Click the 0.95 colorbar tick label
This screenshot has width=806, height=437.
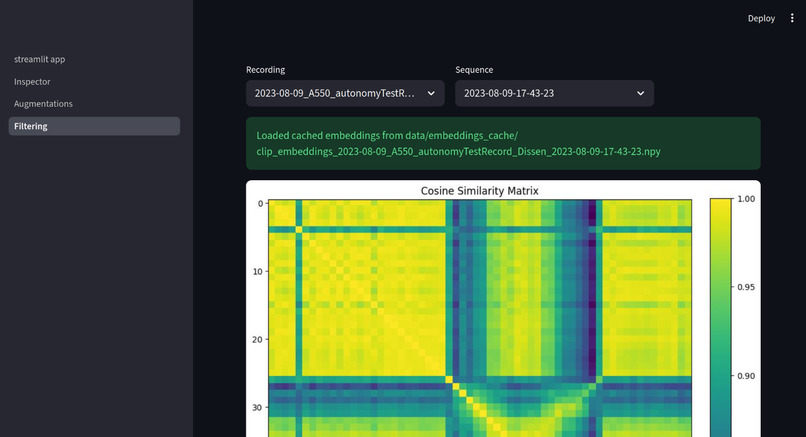tap(746, 287)
